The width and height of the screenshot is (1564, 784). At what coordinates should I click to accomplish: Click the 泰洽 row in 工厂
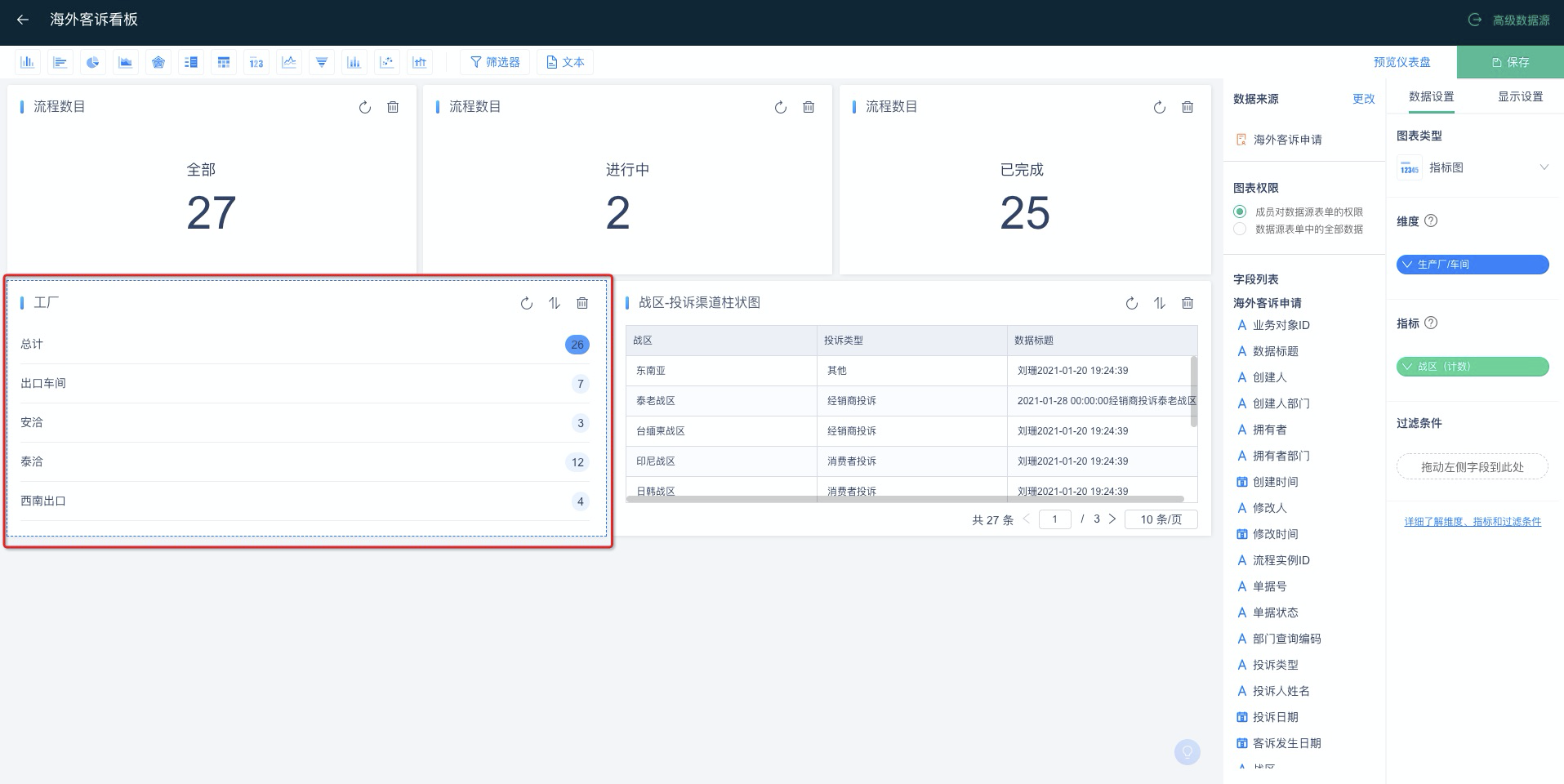[305, 462]
